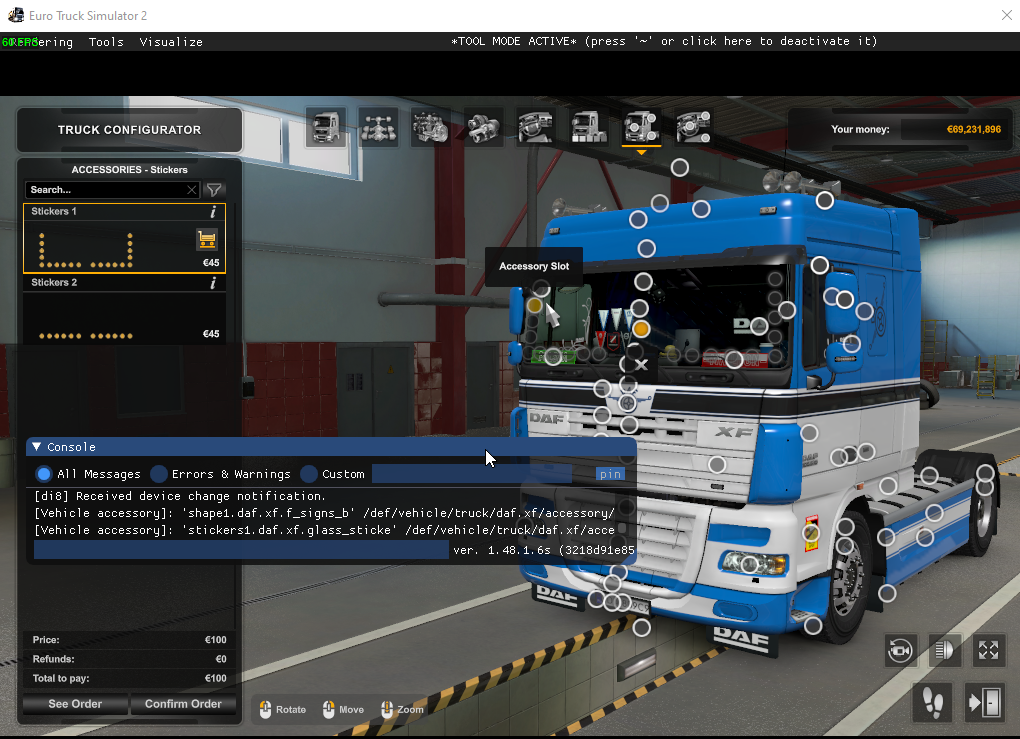Click the rotating camera view icon
The height and width of the screenshot is (739, 1020).
900,650
